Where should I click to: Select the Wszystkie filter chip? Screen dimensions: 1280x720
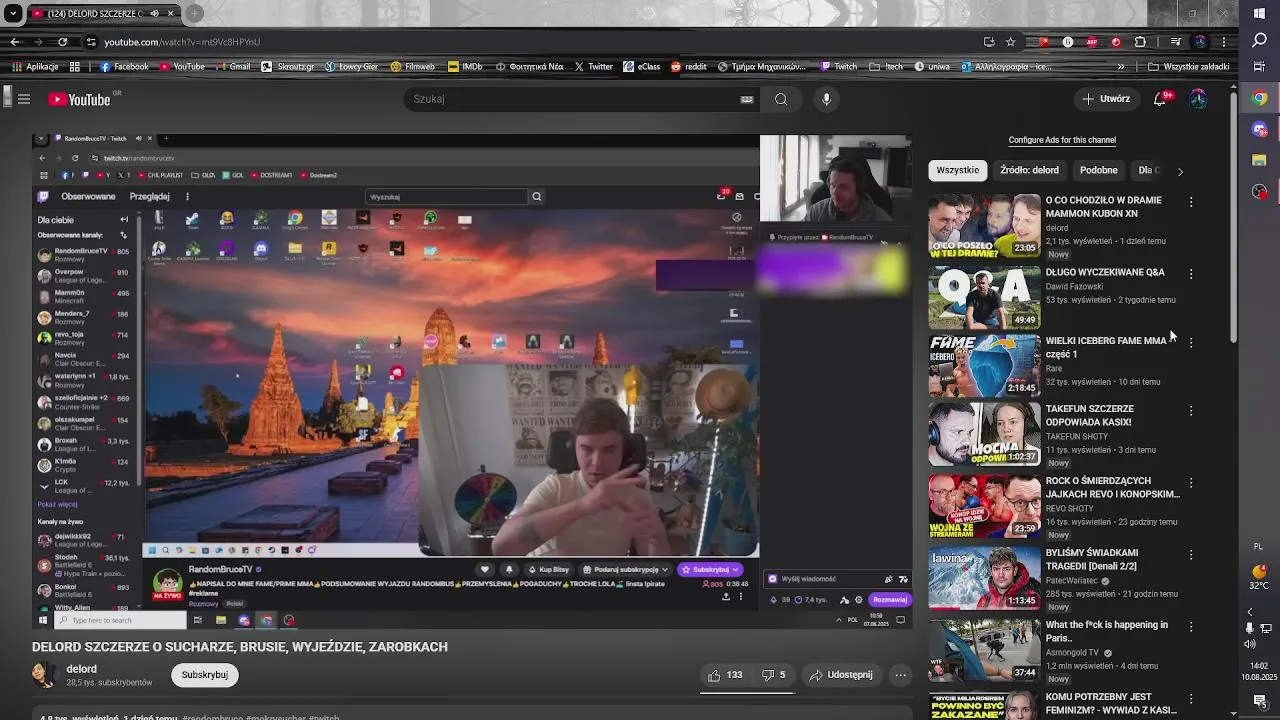958,170
